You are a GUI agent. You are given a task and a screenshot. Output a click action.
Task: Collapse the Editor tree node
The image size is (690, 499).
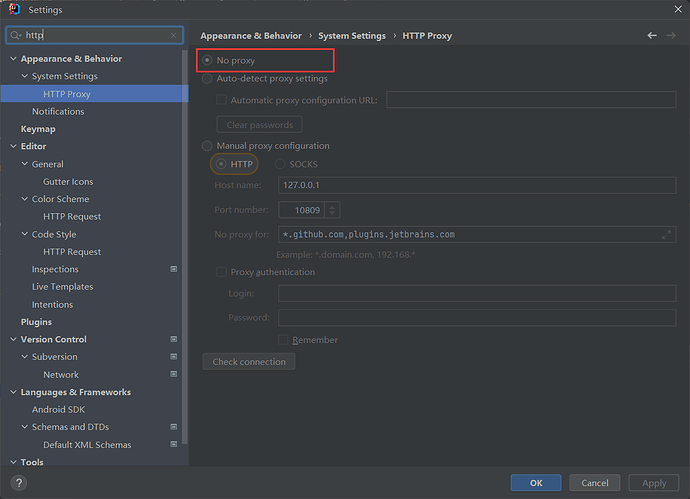point(13,146)
